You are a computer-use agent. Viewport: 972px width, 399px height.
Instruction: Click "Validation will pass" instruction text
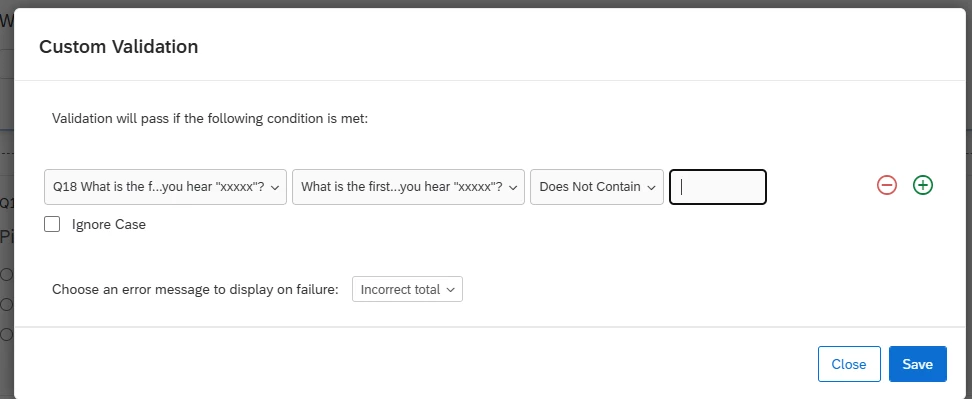tap(210, 118)
